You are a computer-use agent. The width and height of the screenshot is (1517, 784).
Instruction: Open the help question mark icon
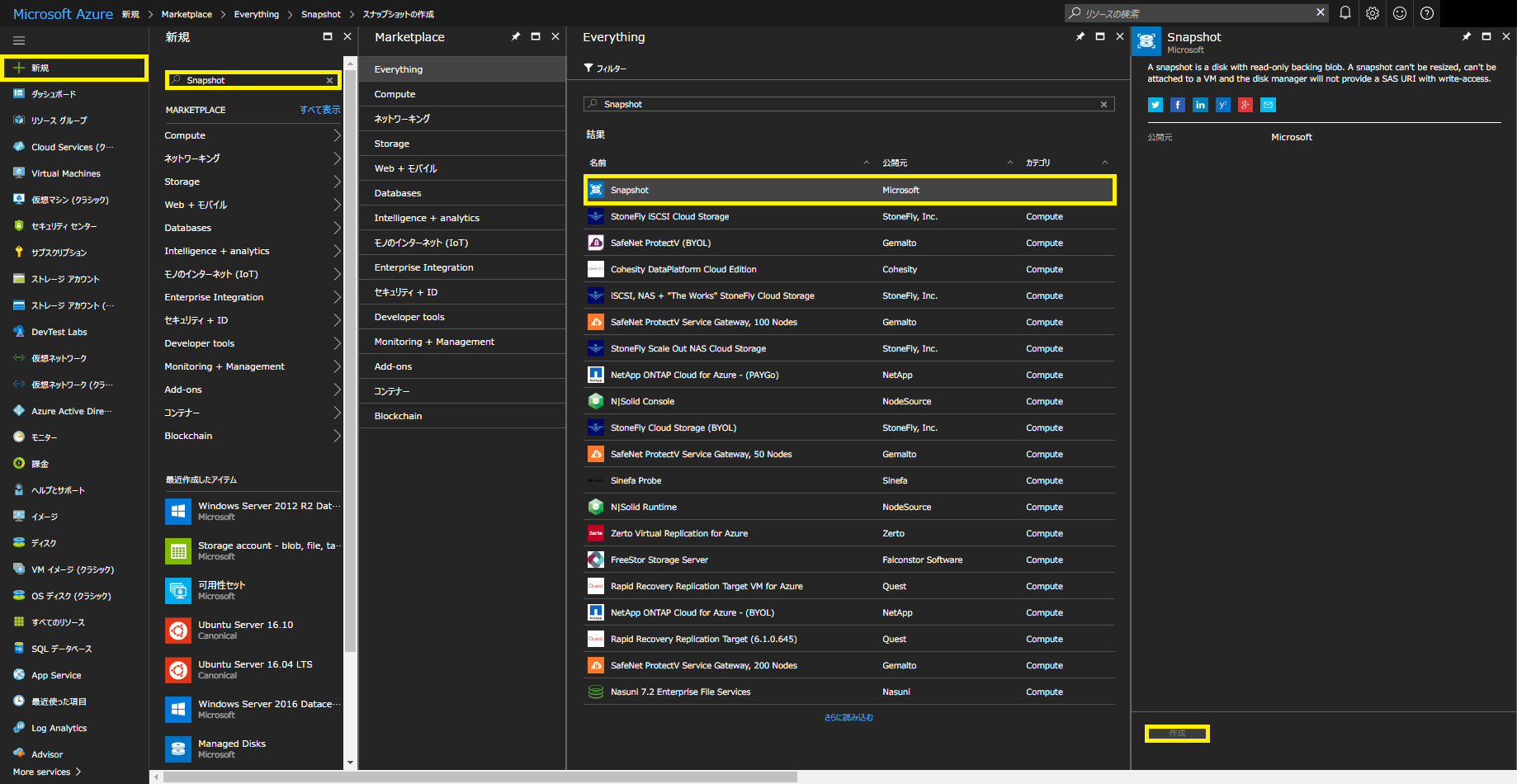pyautogui.click(x=1427, y=13)
